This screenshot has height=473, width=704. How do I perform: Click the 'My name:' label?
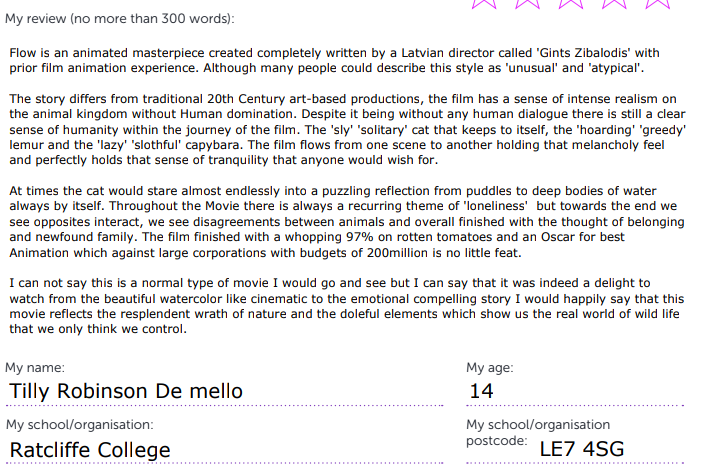(x=35, y=367)
